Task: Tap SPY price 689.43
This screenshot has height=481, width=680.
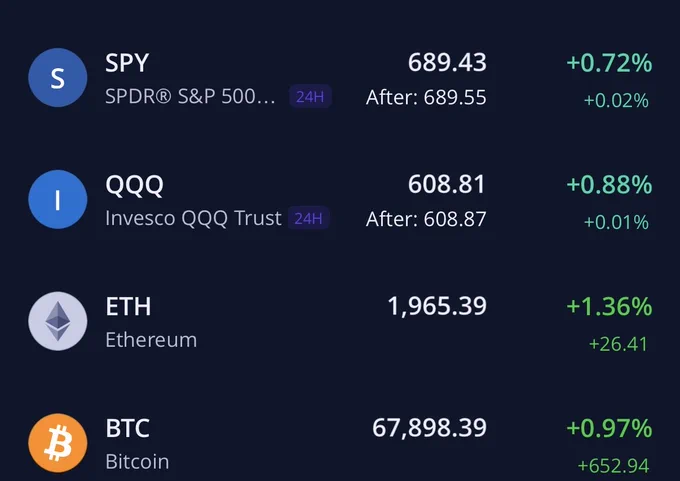Action: 447,62
